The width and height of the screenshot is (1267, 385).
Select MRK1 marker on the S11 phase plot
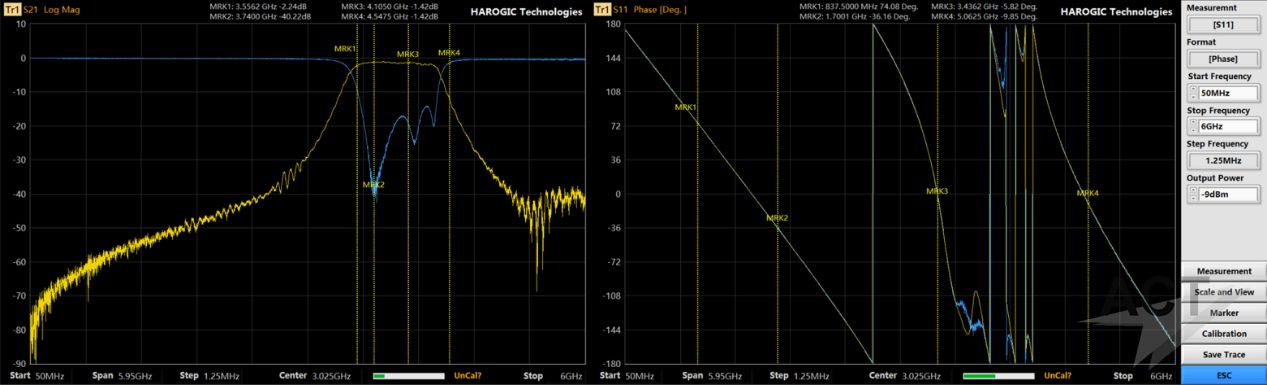686,107
